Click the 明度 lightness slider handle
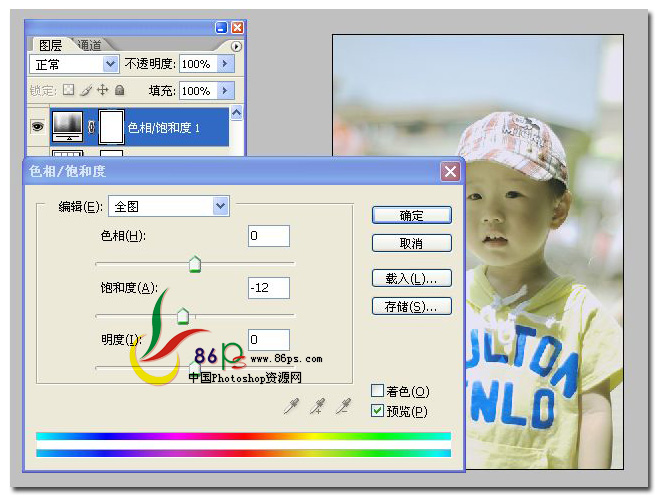Screen dimensions: 660x500 [x=194, y=367]
